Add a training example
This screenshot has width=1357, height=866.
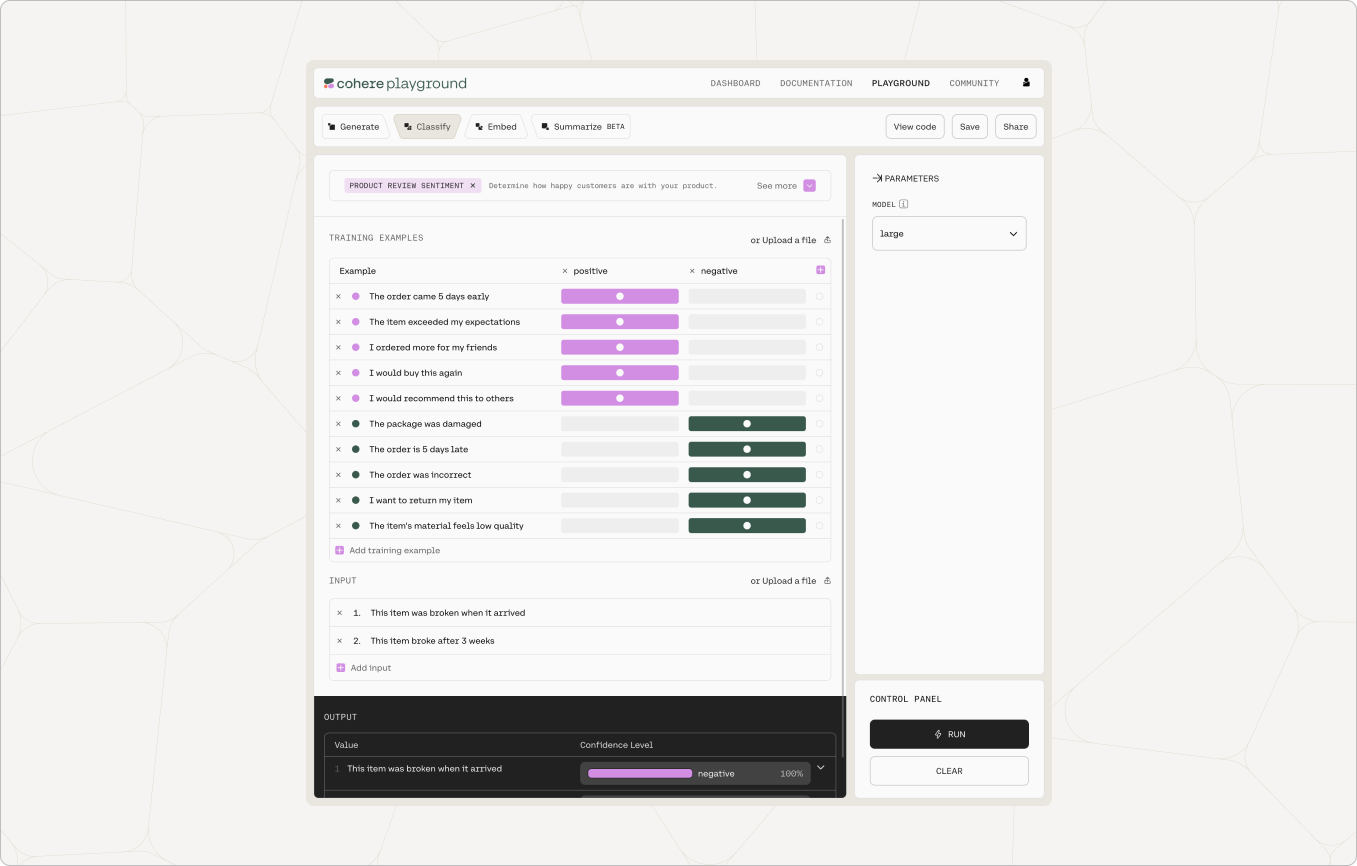point(388,551)
